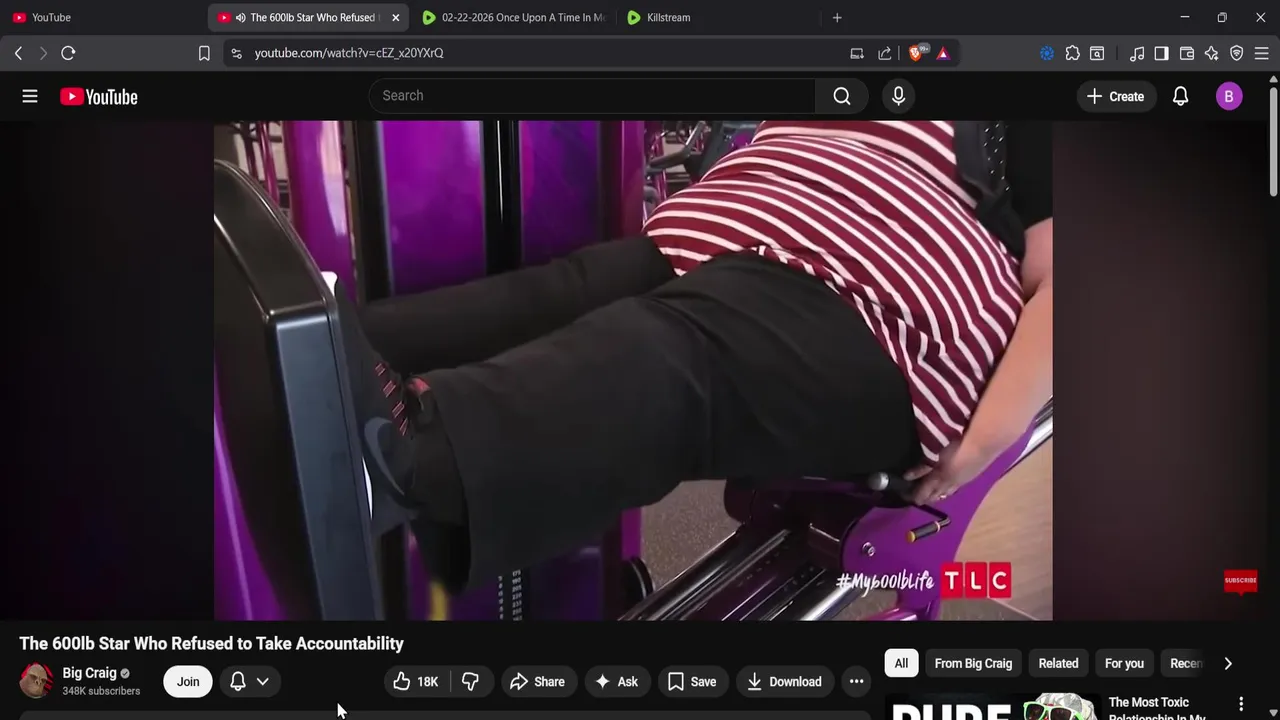Like the video with 18K likes
This screenshot has width=1280, height=720.
[416, 681]
